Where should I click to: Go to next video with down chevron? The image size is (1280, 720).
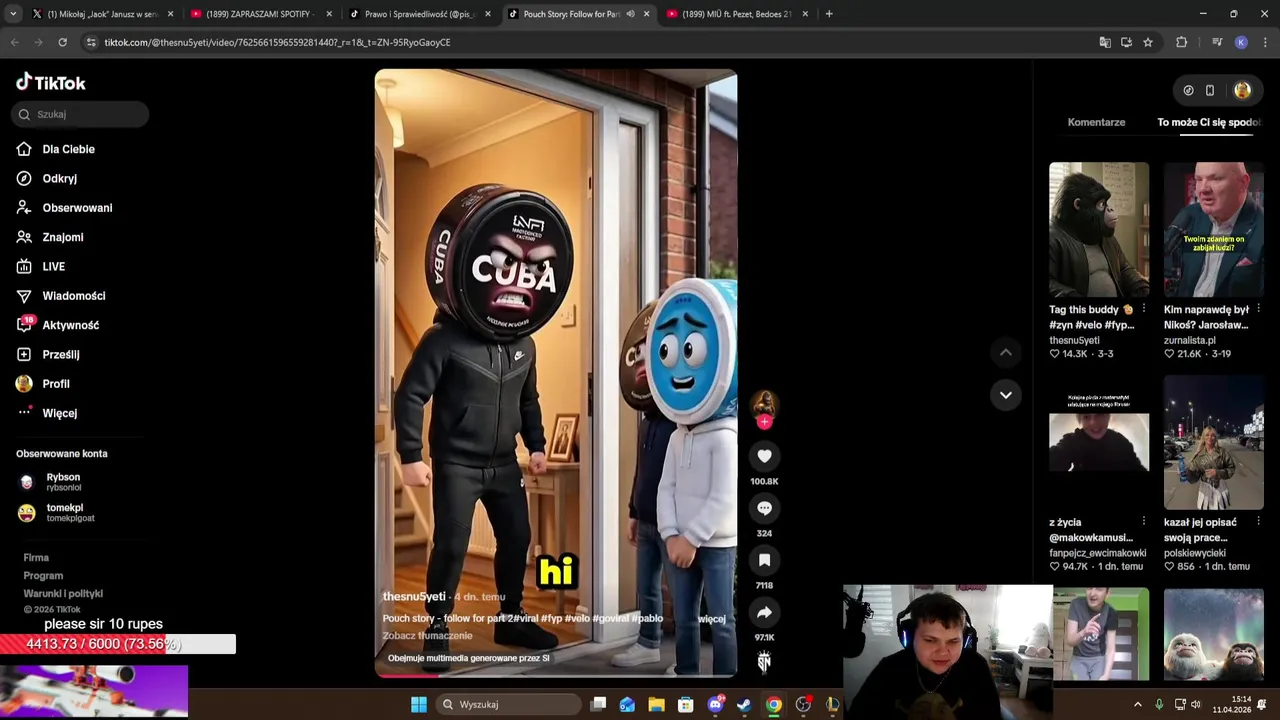pyautogui.click(x=1006, y=395)
